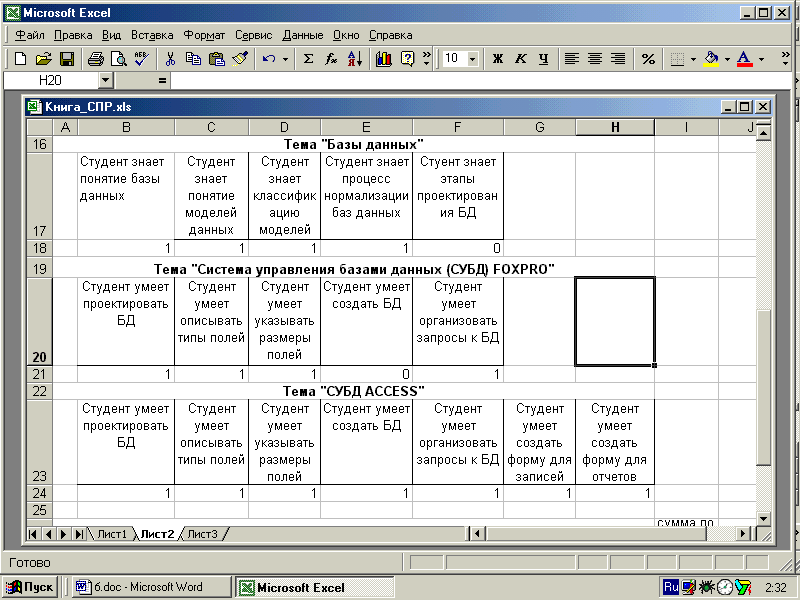Select cell with Тема "СУБД ACCESS"
Image resolution: width=800 pixels, height=600 pixels.
[354, 391]
